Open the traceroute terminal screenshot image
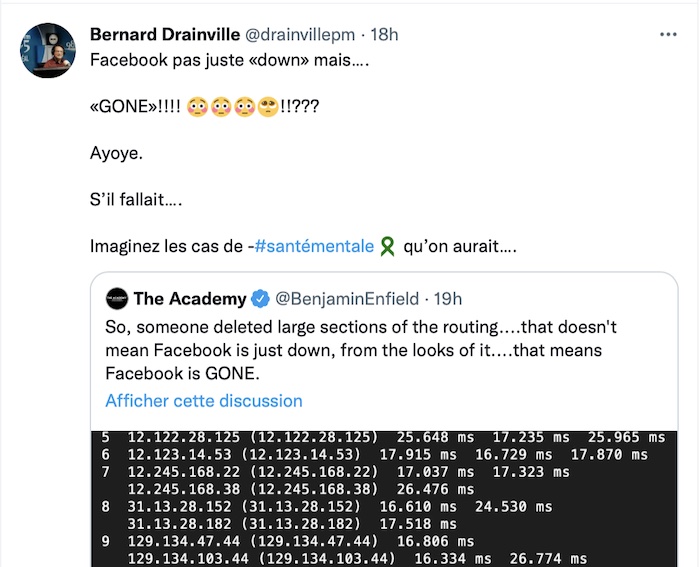Screen dimensions: 700x567 pyautogui.click(x=384, y=499)
